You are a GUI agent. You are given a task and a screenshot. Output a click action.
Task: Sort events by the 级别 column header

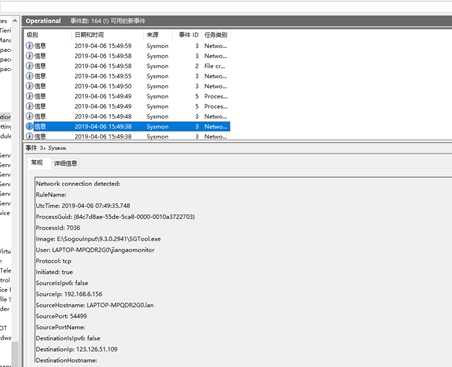32,35
